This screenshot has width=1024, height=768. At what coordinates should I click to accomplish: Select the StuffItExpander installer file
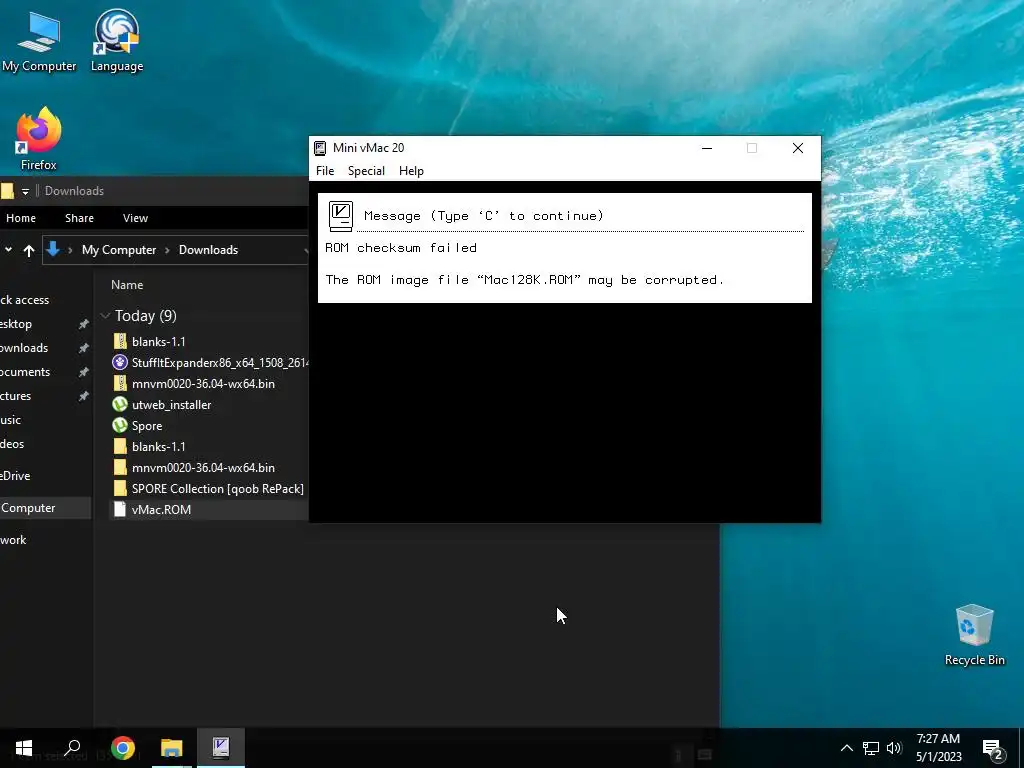pyautogui.click(x=209, y=362)
